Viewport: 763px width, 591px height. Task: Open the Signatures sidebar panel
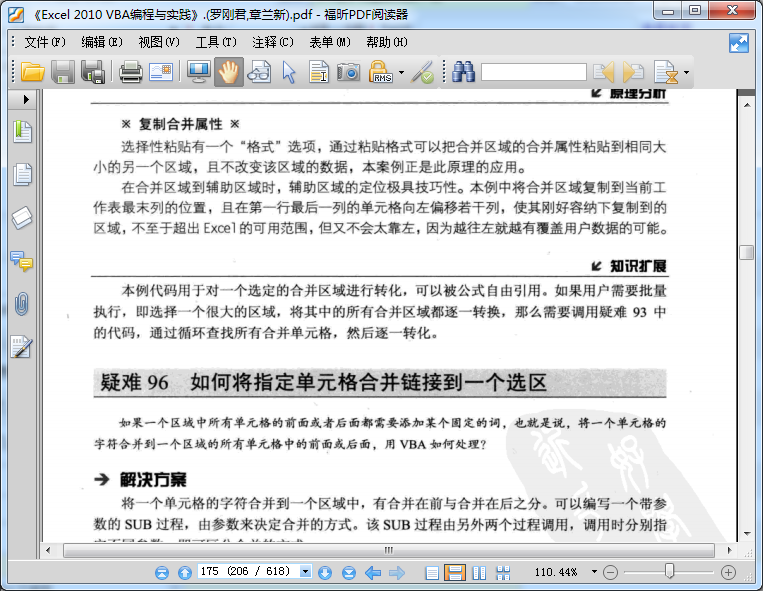[x=21, y=347]
